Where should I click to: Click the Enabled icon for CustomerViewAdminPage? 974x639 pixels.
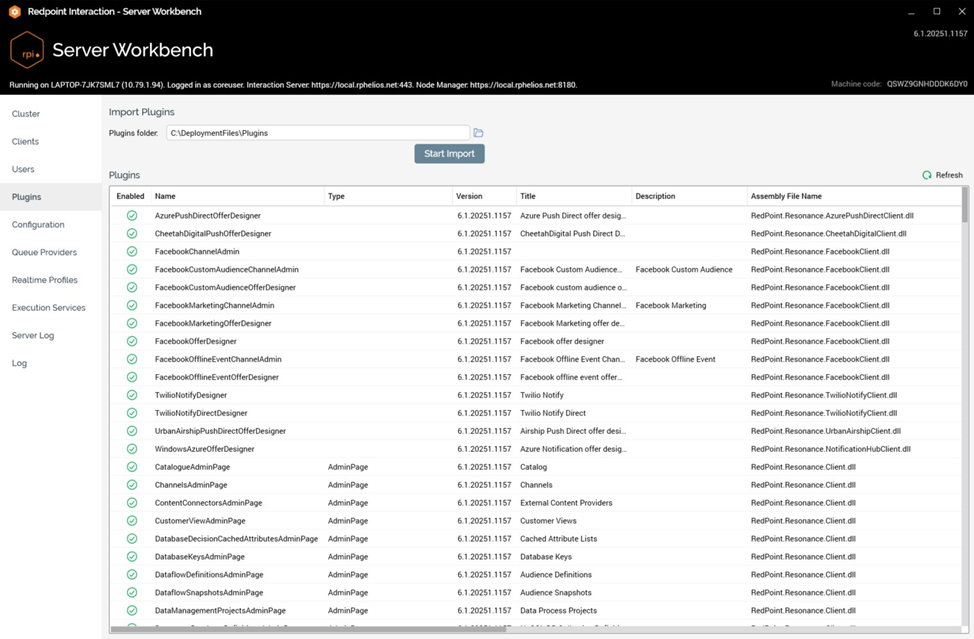[132, 521]
